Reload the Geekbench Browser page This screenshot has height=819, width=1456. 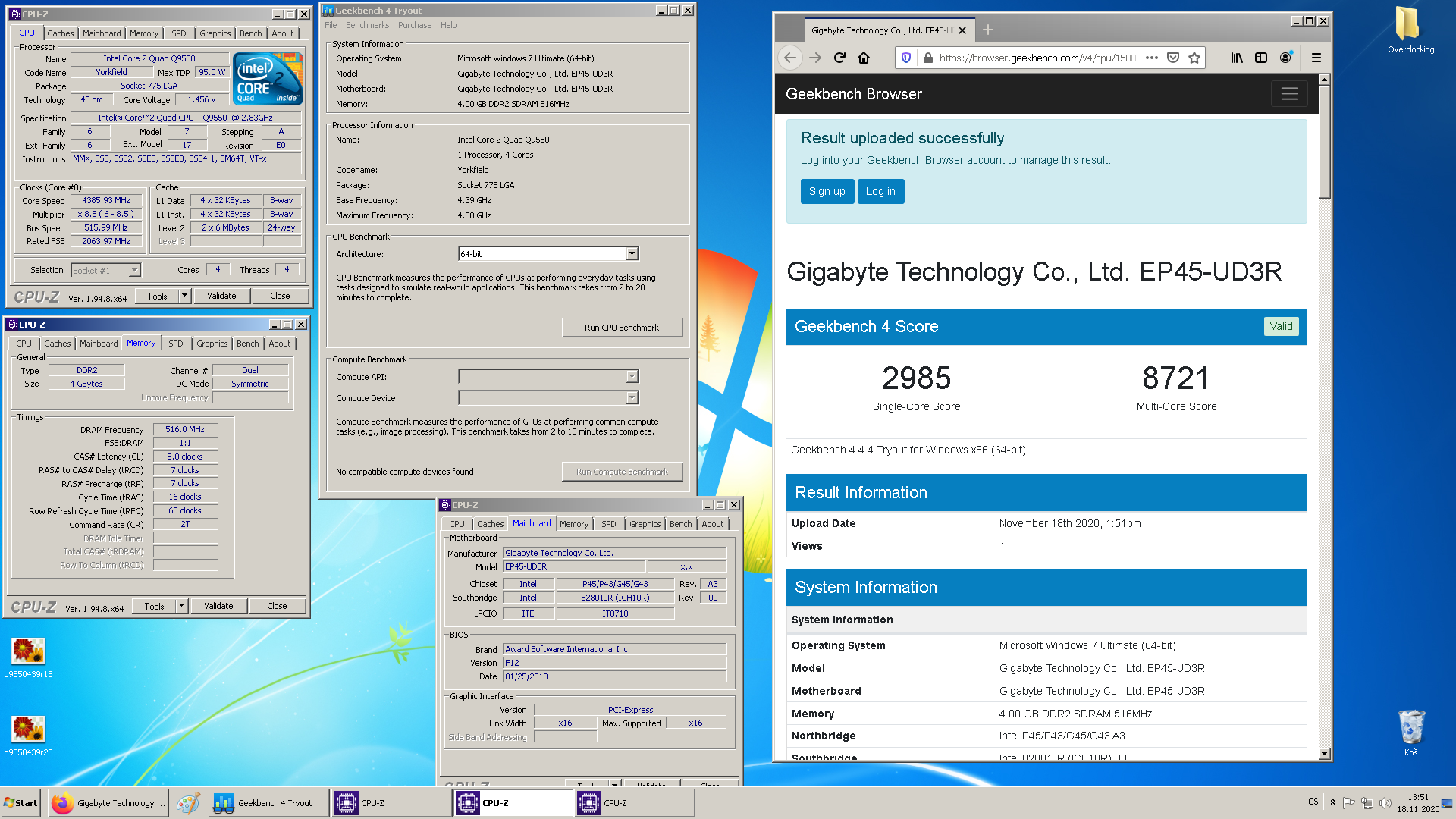[x=839, y=58]
